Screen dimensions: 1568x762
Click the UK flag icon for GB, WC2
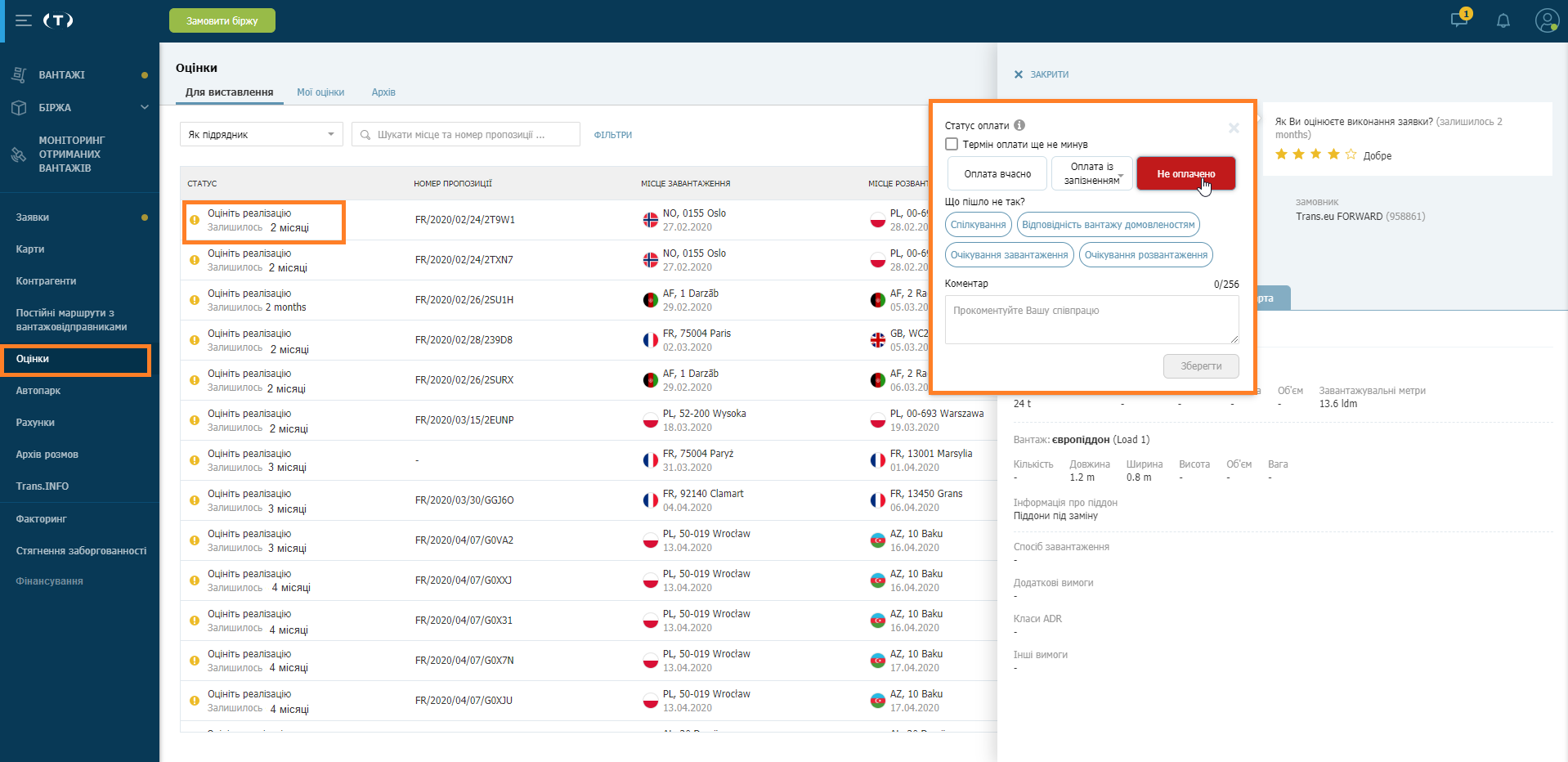click(878, 340)
